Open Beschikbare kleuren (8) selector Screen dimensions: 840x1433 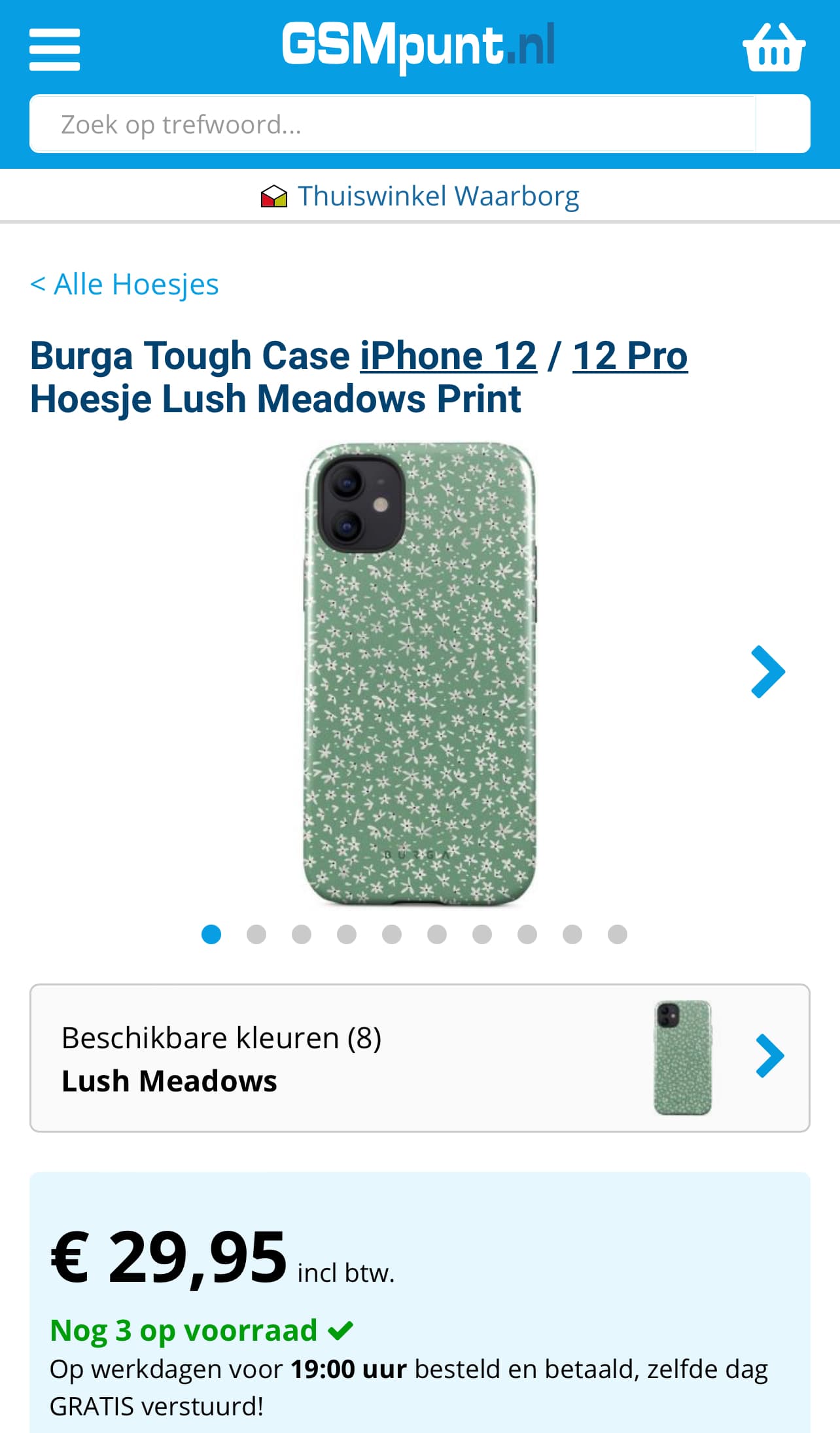point(420,1058)
